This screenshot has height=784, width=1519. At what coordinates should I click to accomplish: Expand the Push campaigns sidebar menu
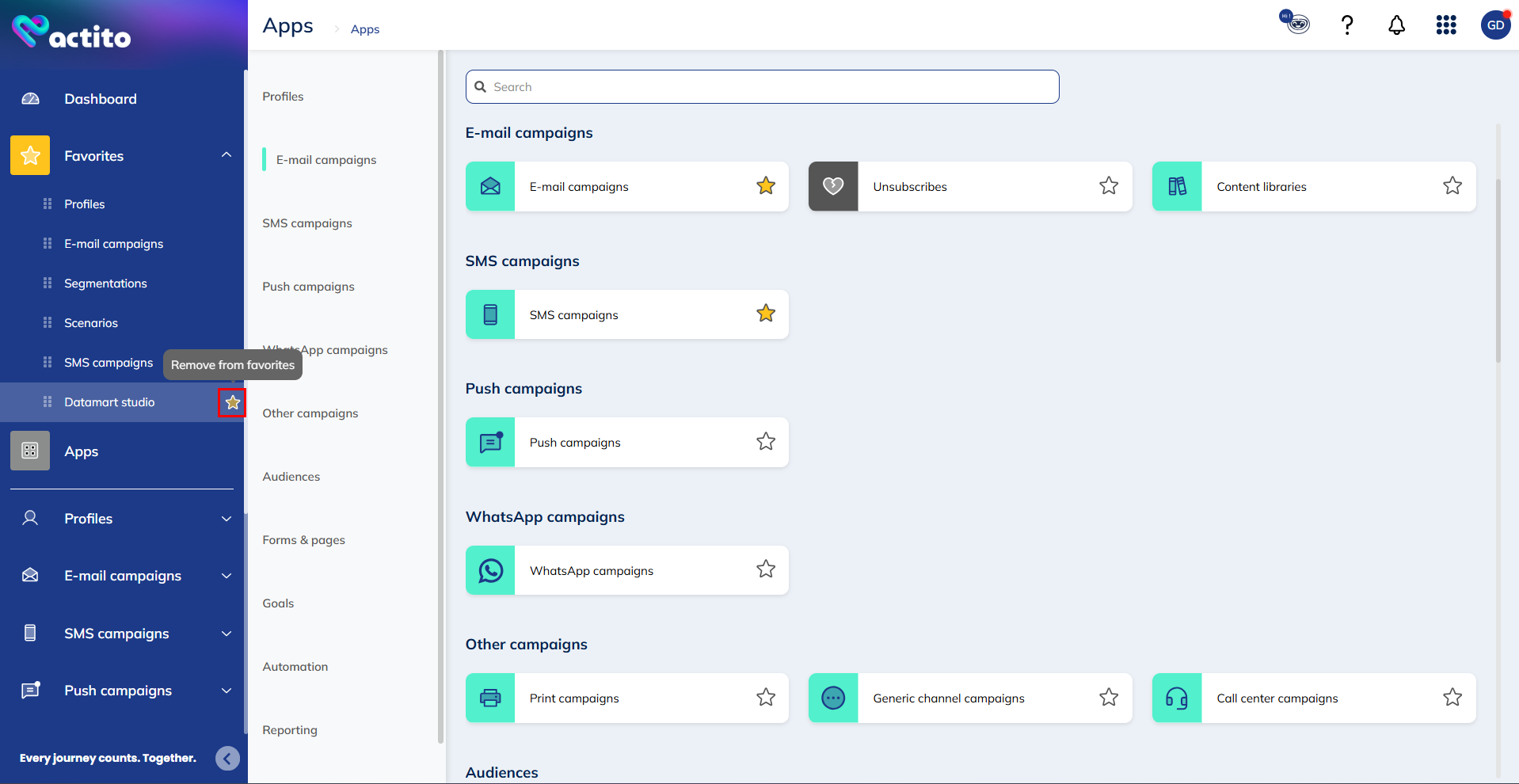click(x=227, y=691)
